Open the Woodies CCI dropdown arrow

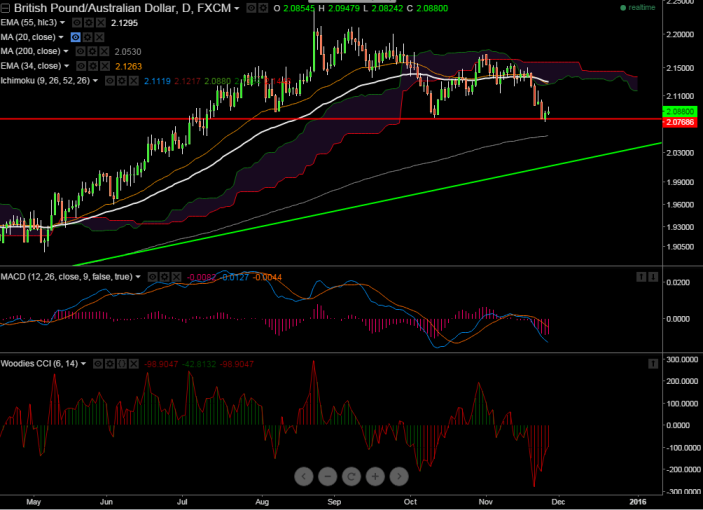tap(84, 362)
